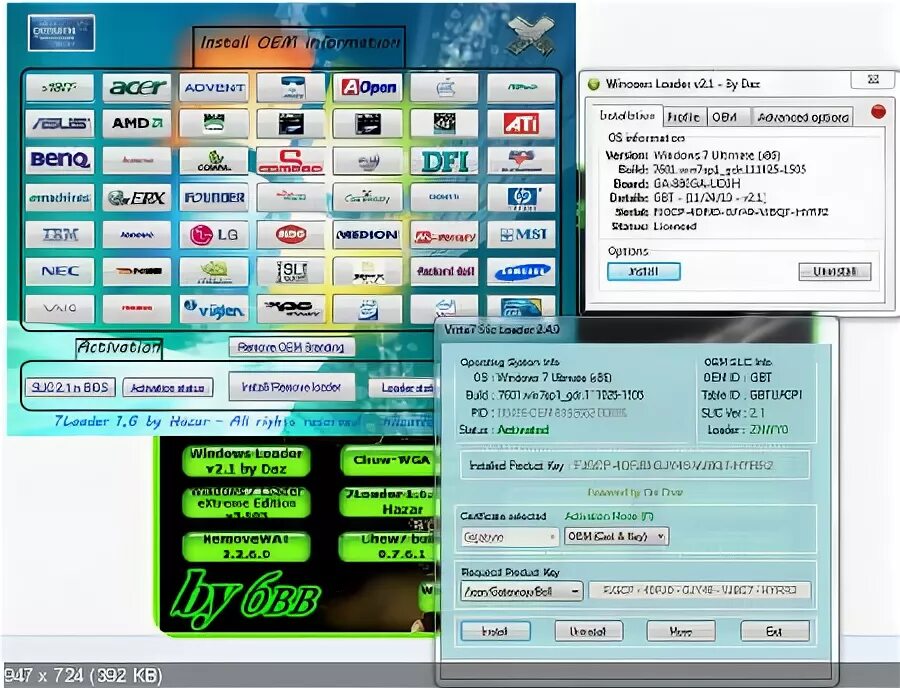Click the Request Product Key text field

pos(700,590)
